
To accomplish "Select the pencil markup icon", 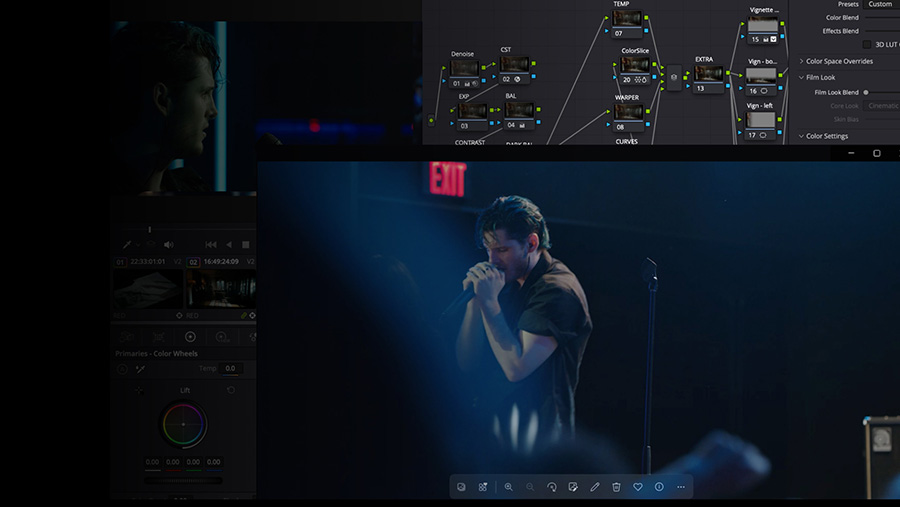I will coord(595,487).
